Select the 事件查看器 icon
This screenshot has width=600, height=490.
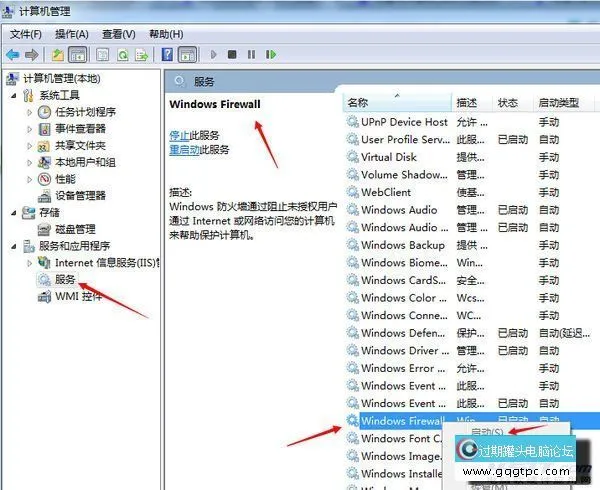tap(44, 129)
